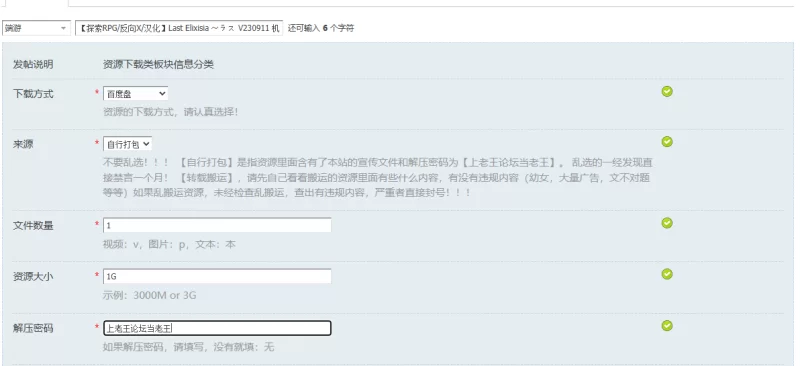Click the 资源大小 field label

click(33, 277)
